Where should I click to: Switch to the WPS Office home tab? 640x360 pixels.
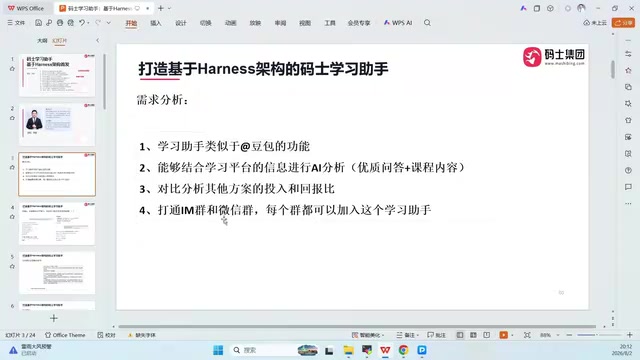pyautogui.click(x=26, y=8)
